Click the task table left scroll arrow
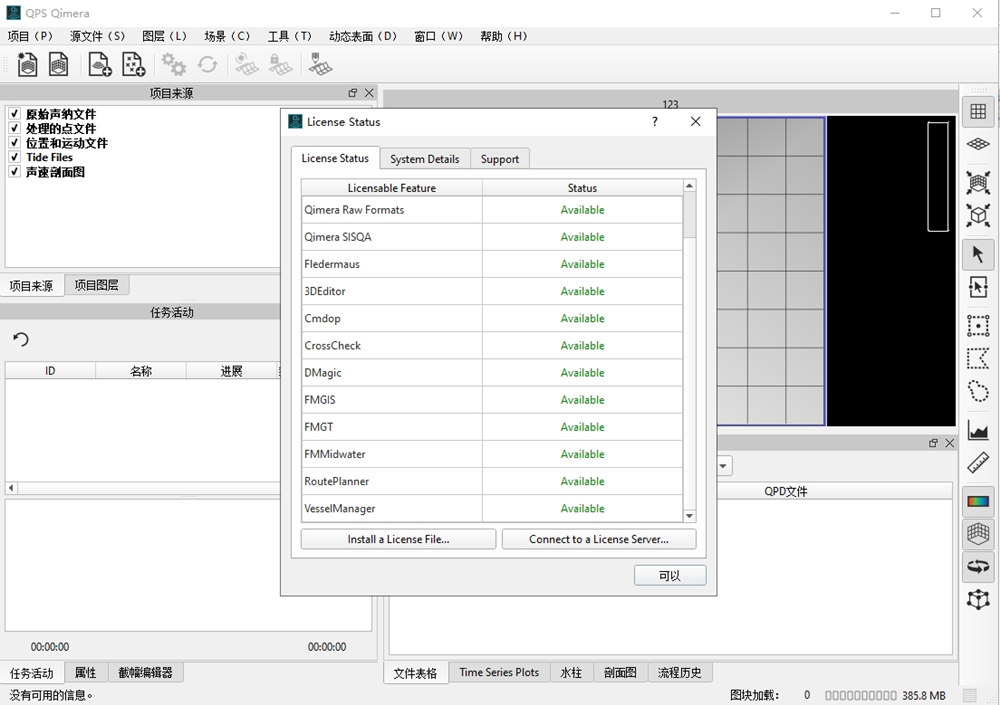Screen dimensions: 1000x705 (x=11, y=488)
